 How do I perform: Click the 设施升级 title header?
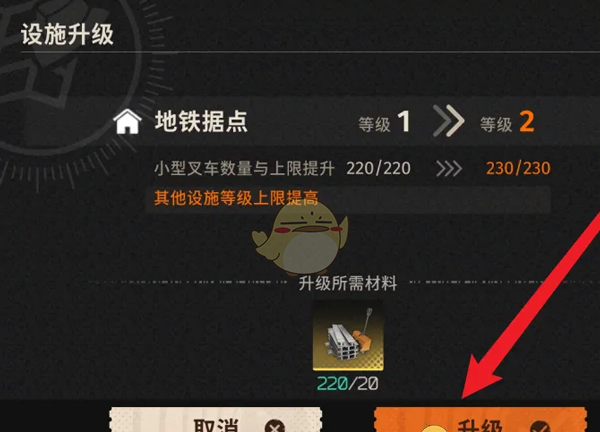point(67,34)
